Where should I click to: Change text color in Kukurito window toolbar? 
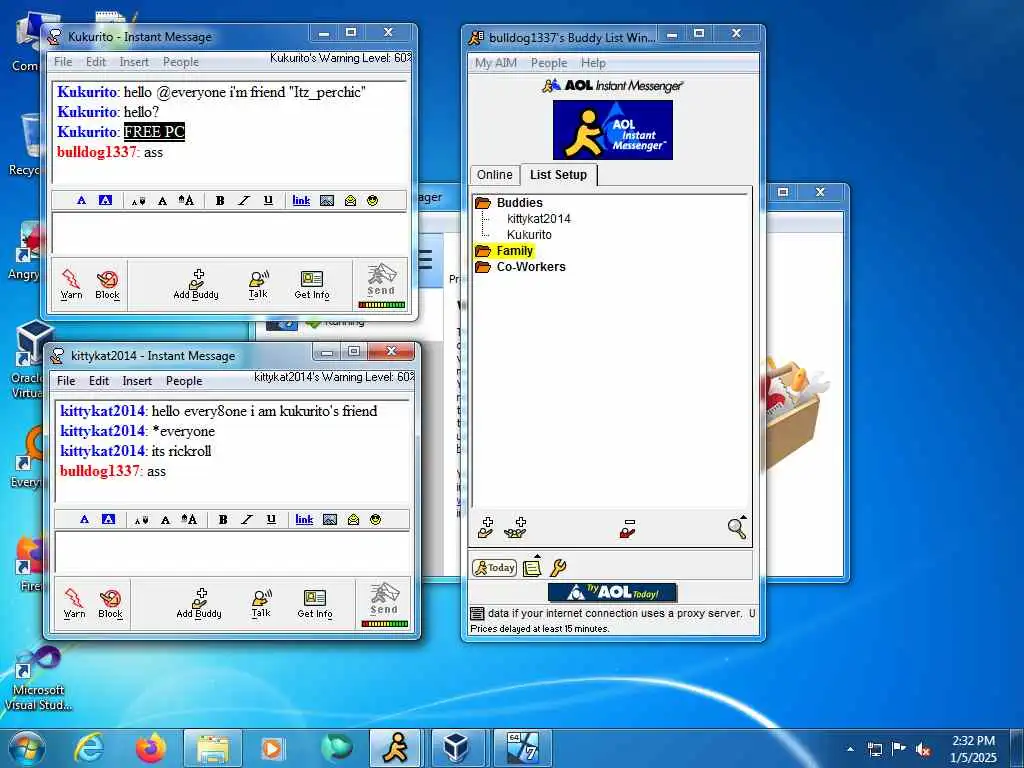(81, 200)
